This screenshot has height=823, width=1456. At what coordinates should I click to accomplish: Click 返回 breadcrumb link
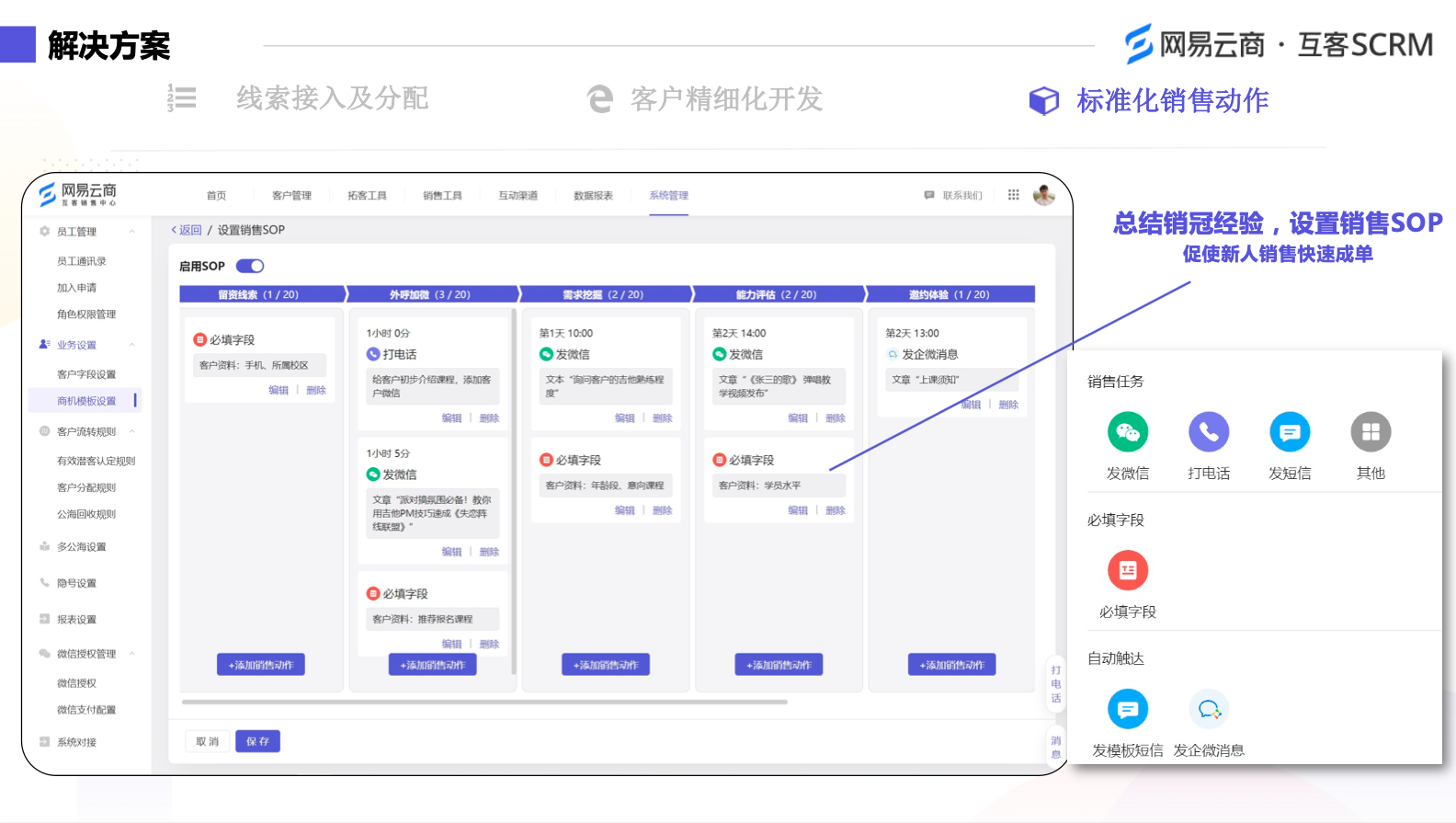pos(188,230)
